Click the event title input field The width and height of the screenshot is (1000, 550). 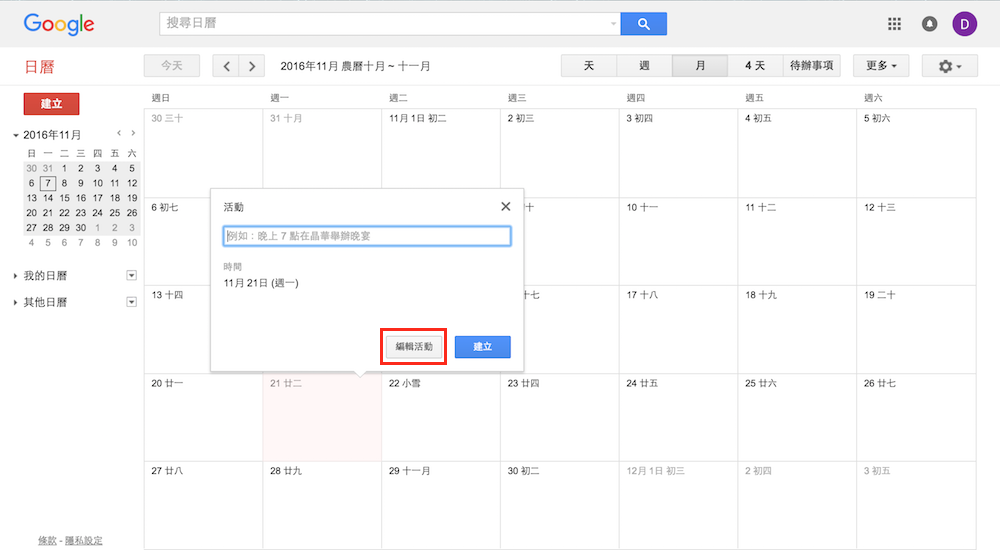[x=367, y=236]
